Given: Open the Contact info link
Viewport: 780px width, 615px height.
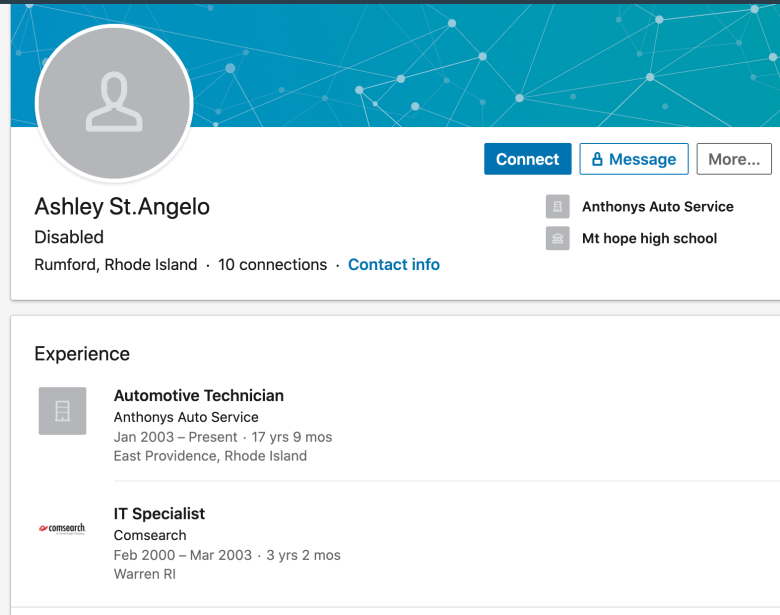Looking at the screenshot, I should coord(394,265).
